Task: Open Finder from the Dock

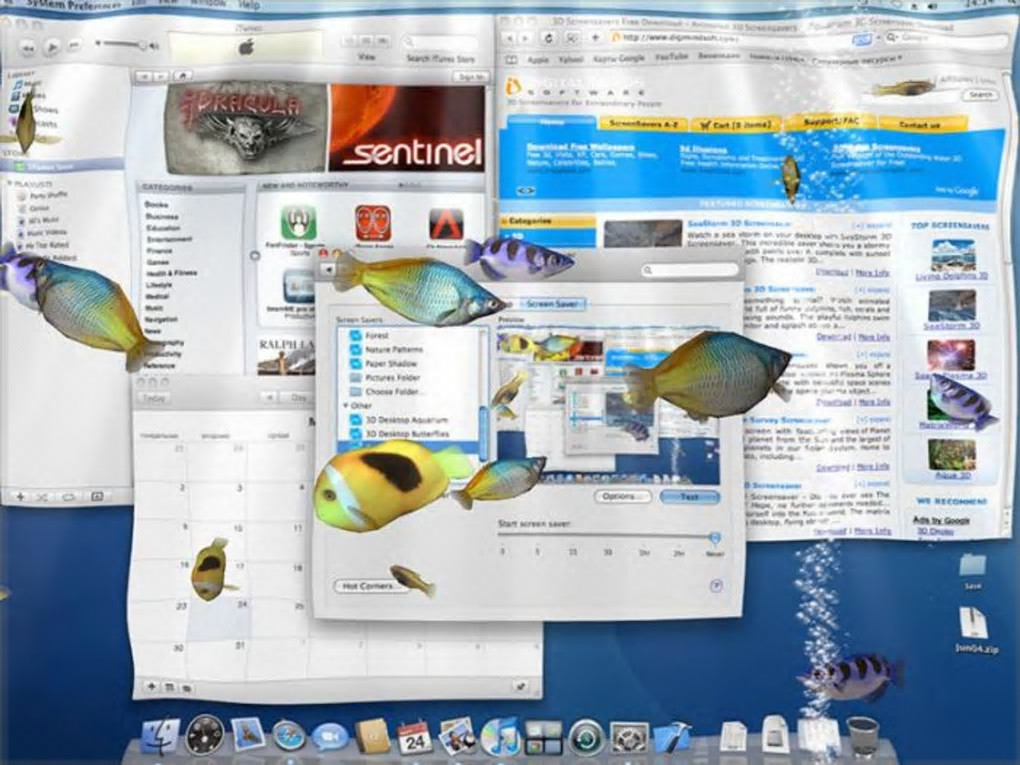Action: pyautogui.click(x=160, y=736)
